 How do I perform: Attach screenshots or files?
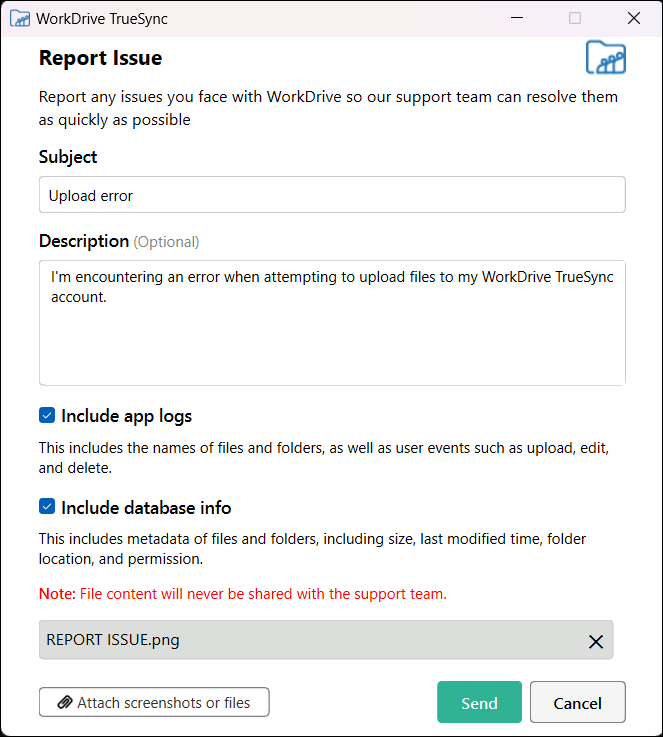click(154, 702)
